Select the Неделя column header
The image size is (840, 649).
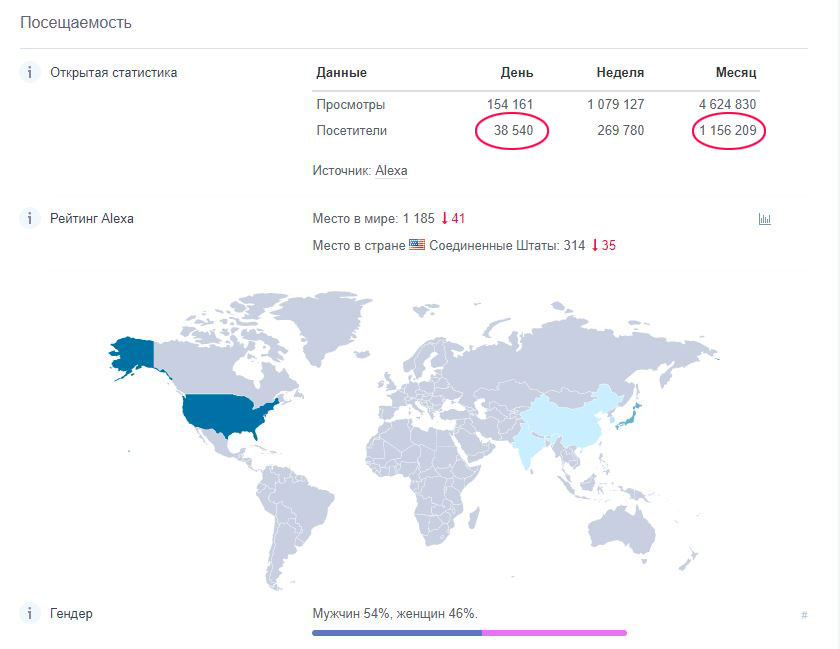click(620, 72)
